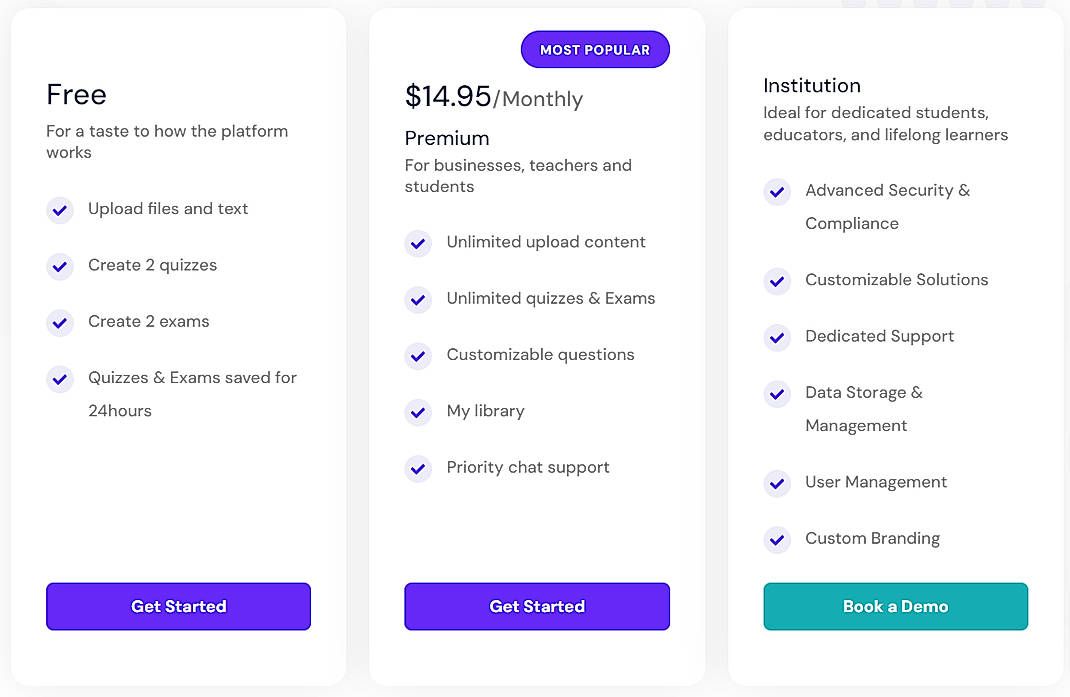Click the checkmark beside User Management

777,483
